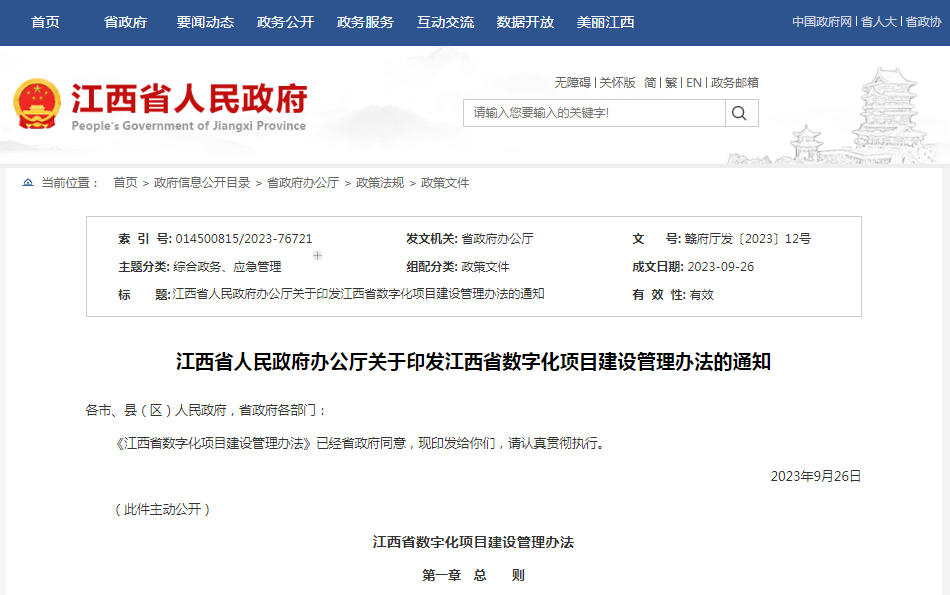Click the home icon beside 当前位置
The width and height of the screenshot is (950, 595).
click(x=27, y=183)
